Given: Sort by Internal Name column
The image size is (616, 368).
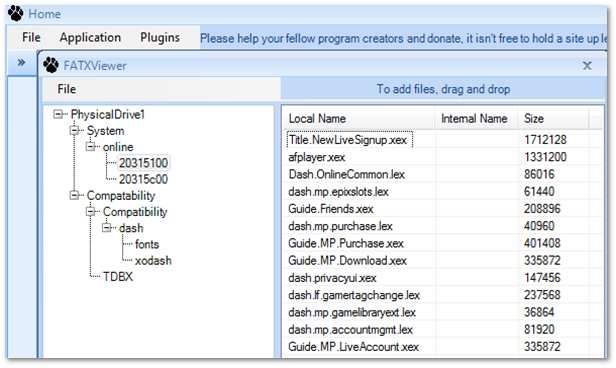Looking at the screenshot, I should [x=477, y=119].
